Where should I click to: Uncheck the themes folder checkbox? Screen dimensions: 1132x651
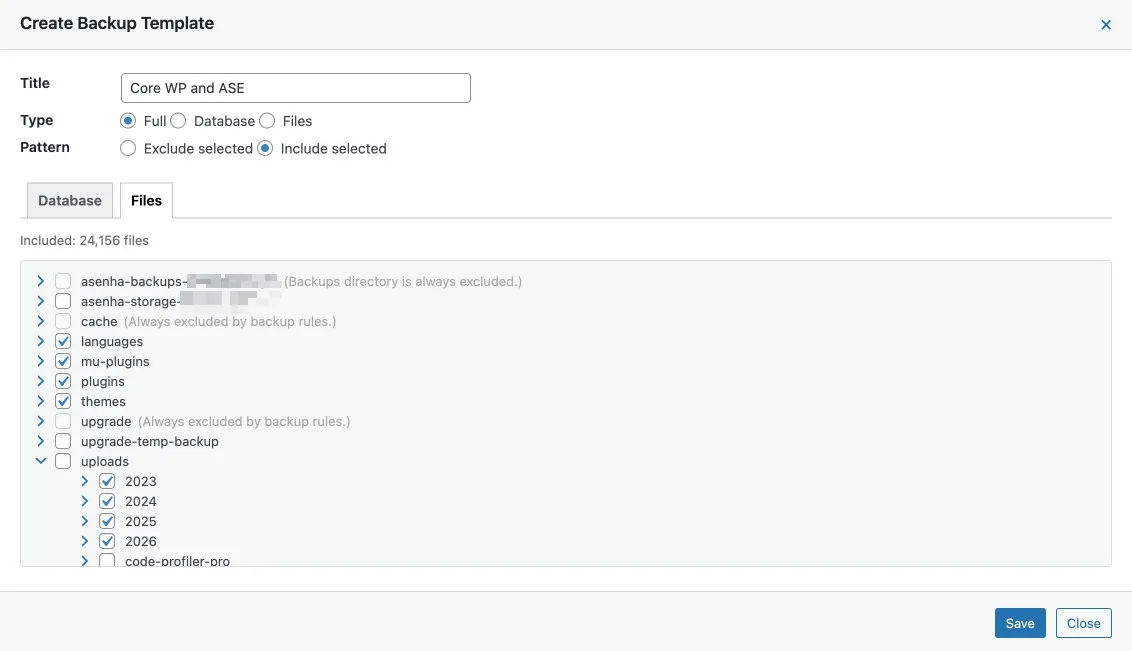(x=63, y=401)
